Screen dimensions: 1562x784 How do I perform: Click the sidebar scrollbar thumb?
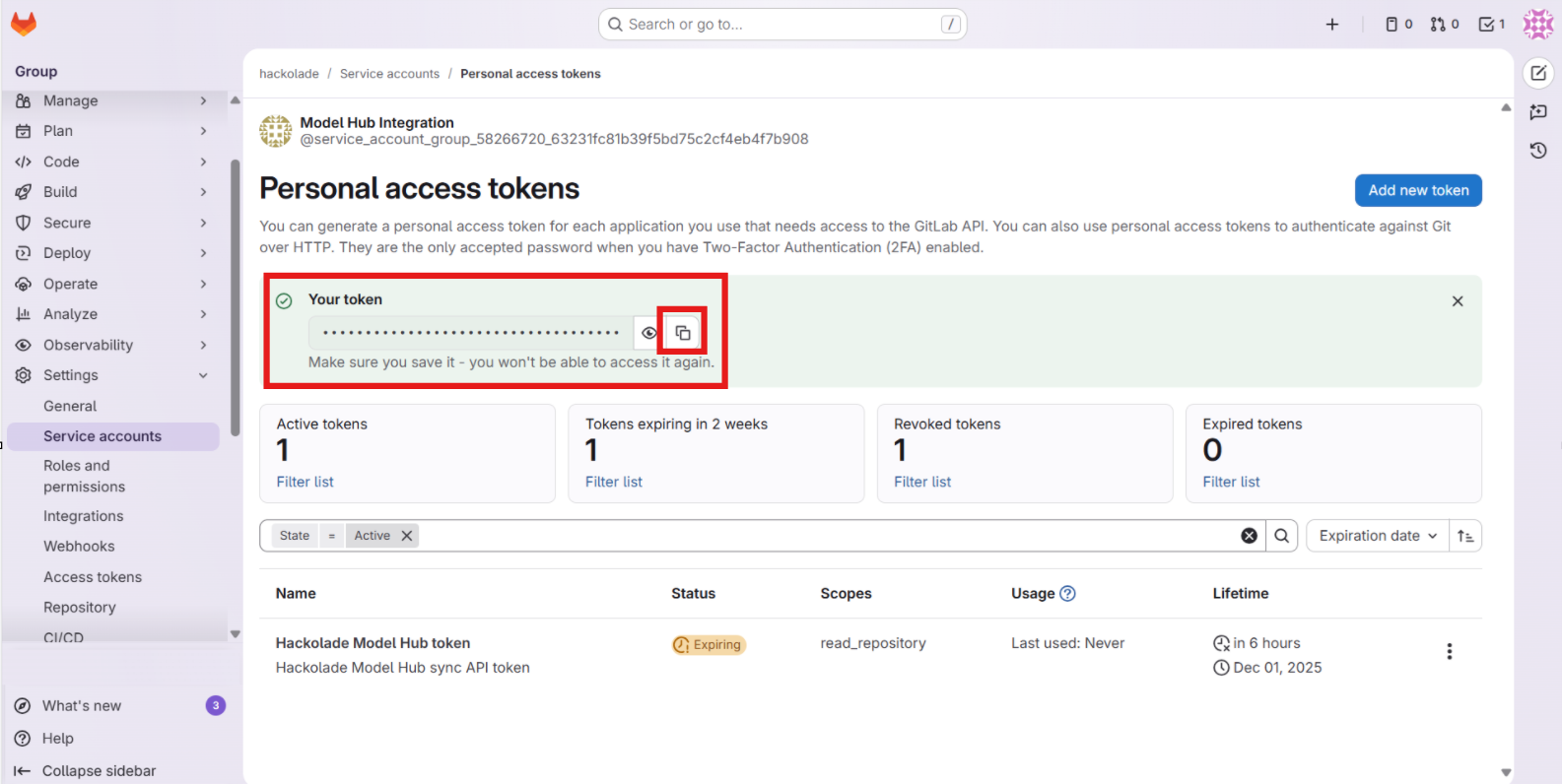point(235,297)
